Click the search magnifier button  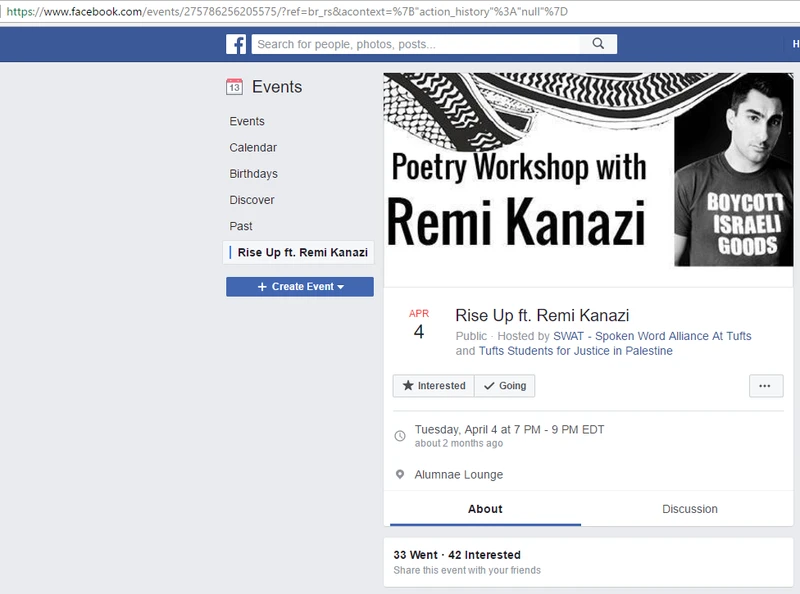(598, 44)
